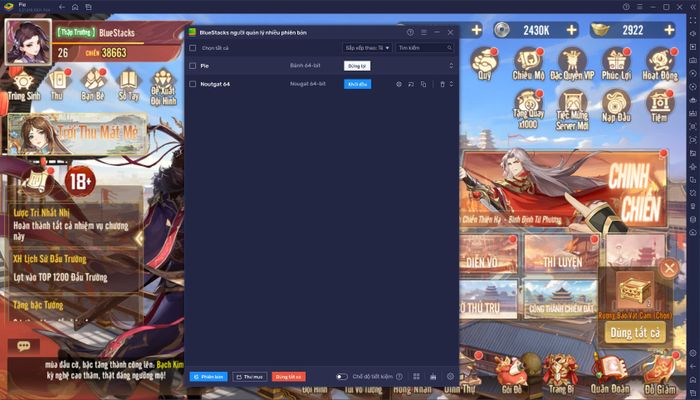Open the Phúc Lợi welfare icon
Viewport: 700px width, 400px height.
click(x=616, y=64)
